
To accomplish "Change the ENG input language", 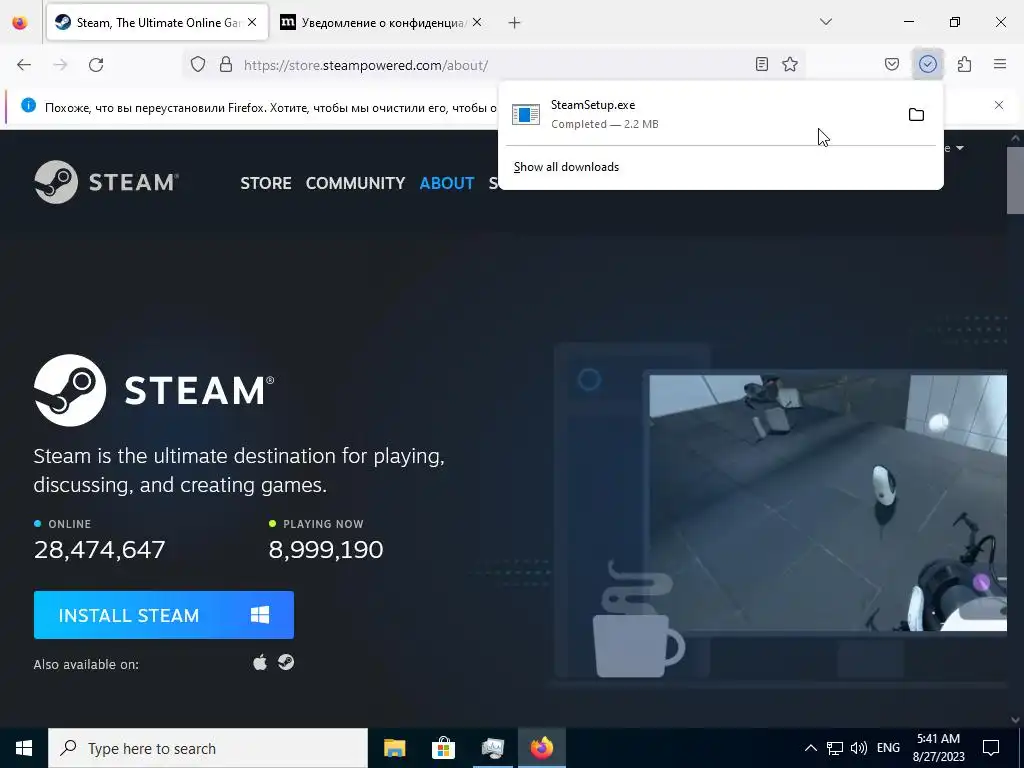I will pyautogui.click(x=888, y=748).
